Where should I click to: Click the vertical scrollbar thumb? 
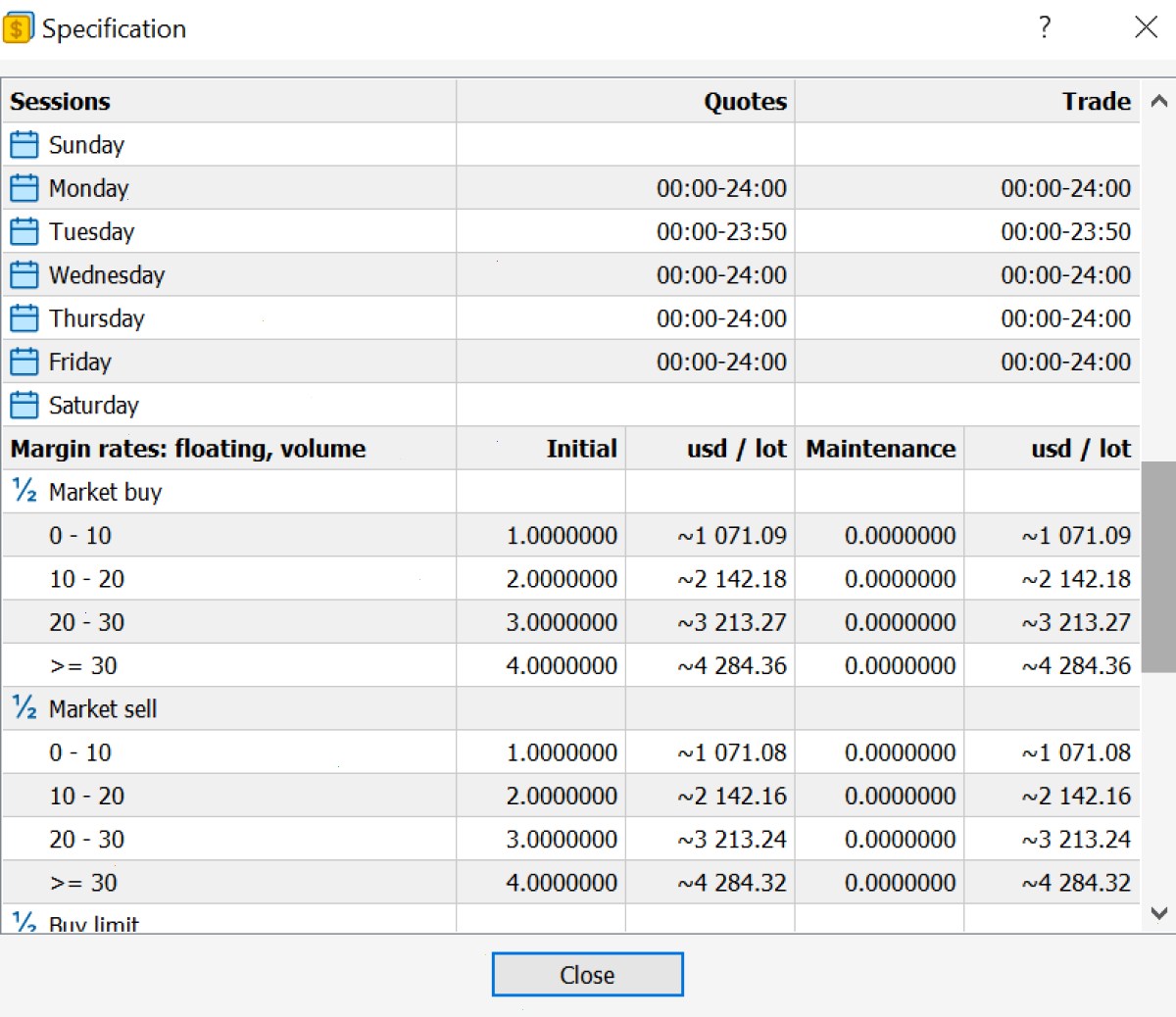click(1158, 566)
